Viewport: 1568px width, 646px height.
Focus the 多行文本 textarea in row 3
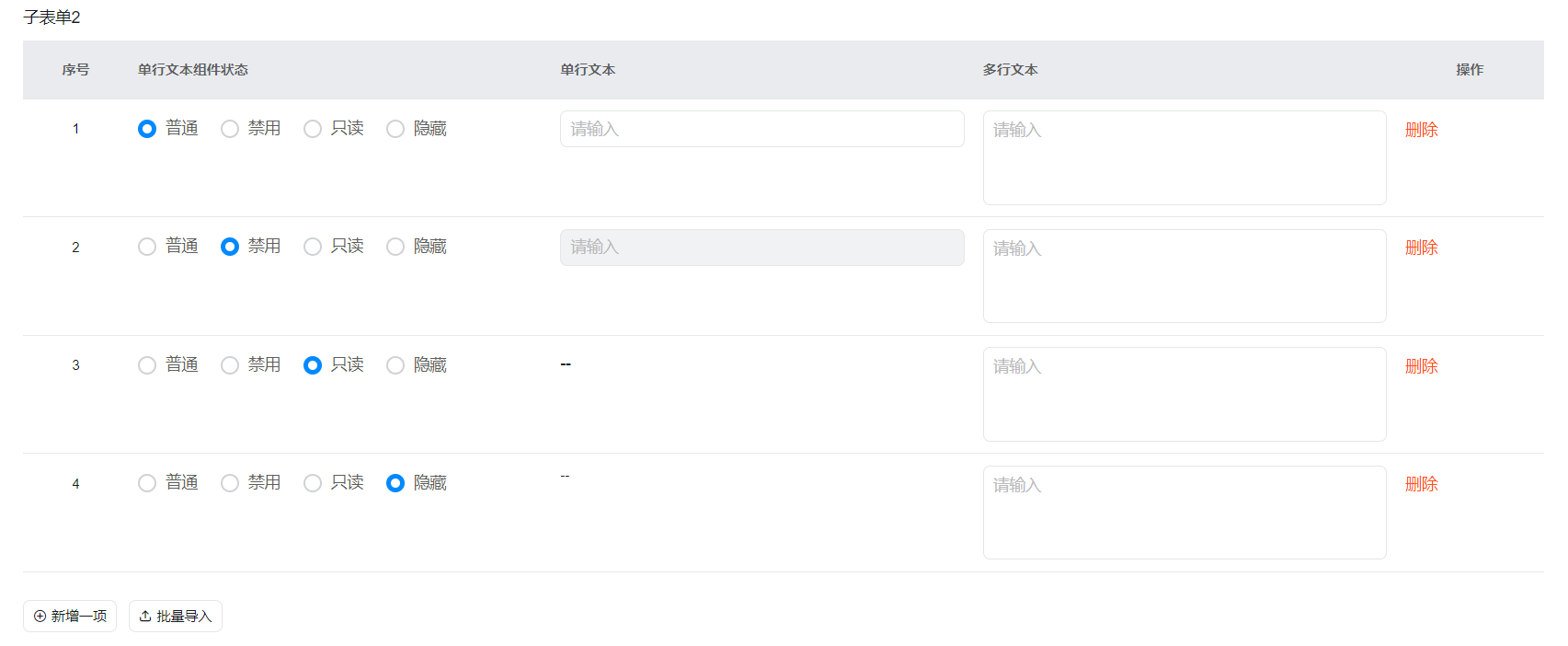[x=1185, y=394]
